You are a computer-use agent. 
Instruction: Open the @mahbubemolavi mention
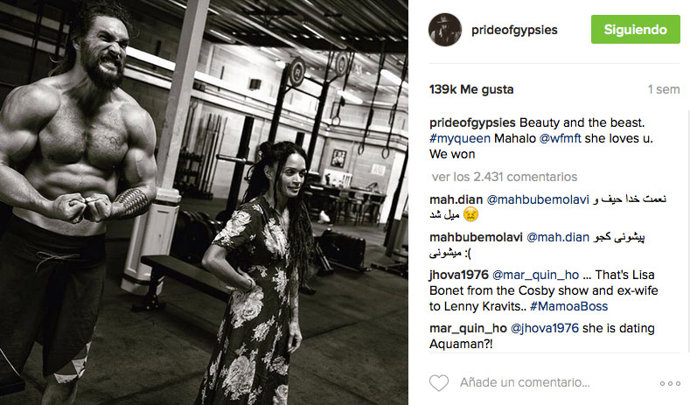click(537, 199)
